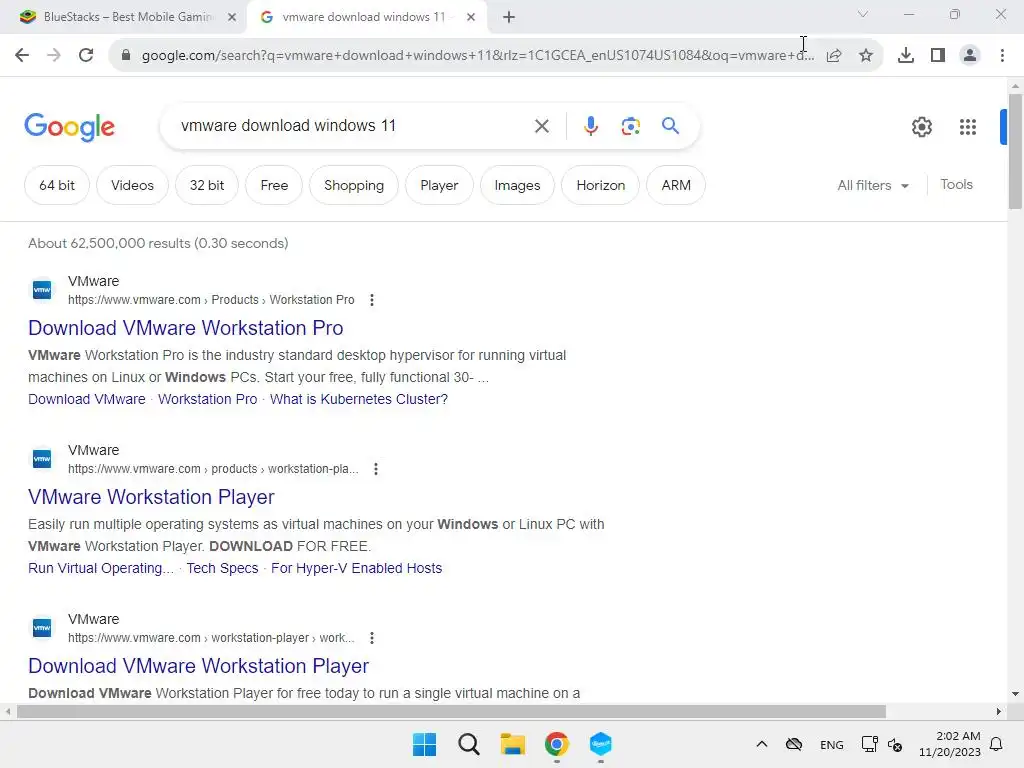1024x768 pixels.
Task: Open more options for workstation-player result
Action: coord(372,638)
